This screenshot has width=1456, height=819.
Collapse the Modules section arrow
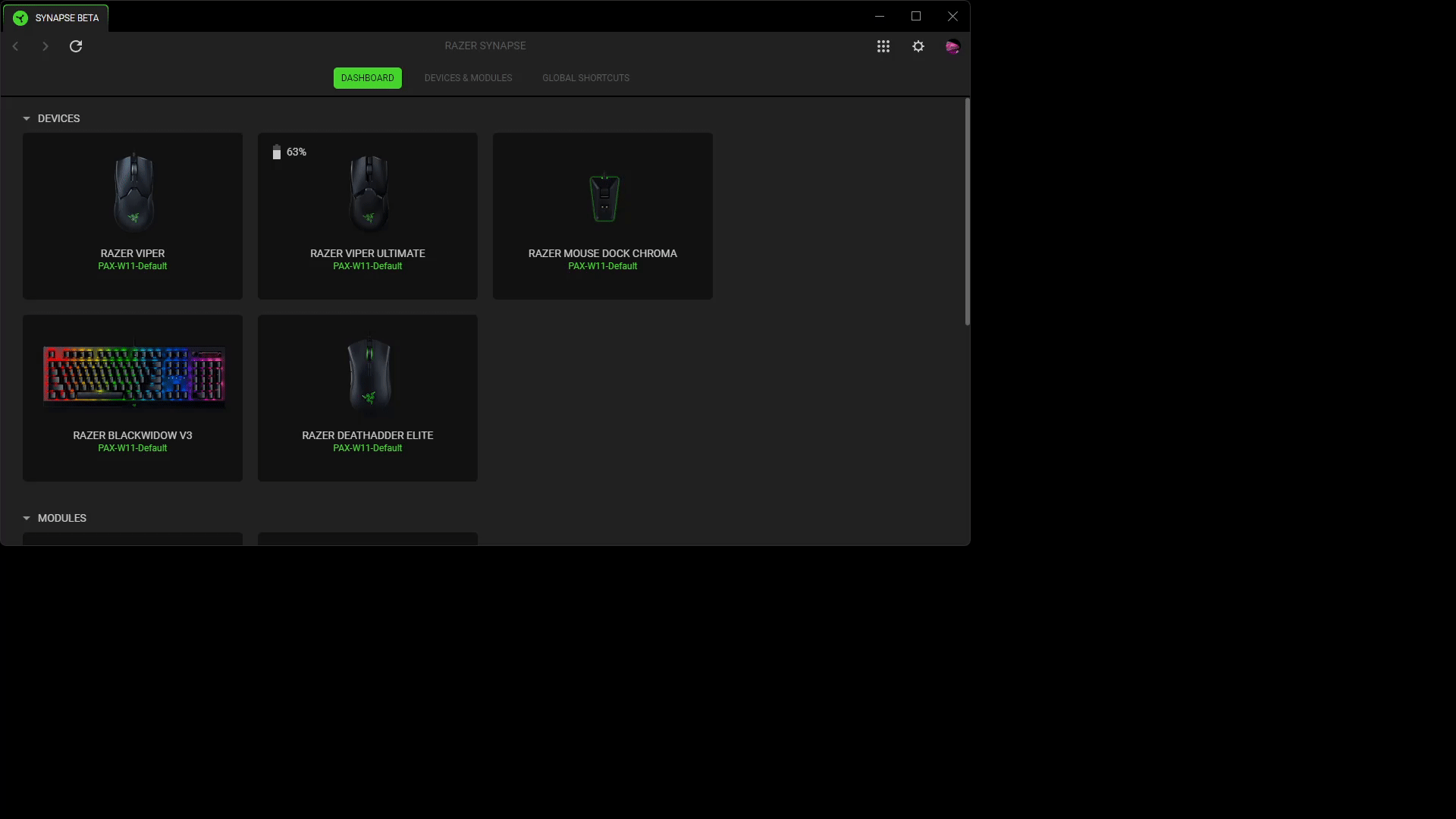27,519
